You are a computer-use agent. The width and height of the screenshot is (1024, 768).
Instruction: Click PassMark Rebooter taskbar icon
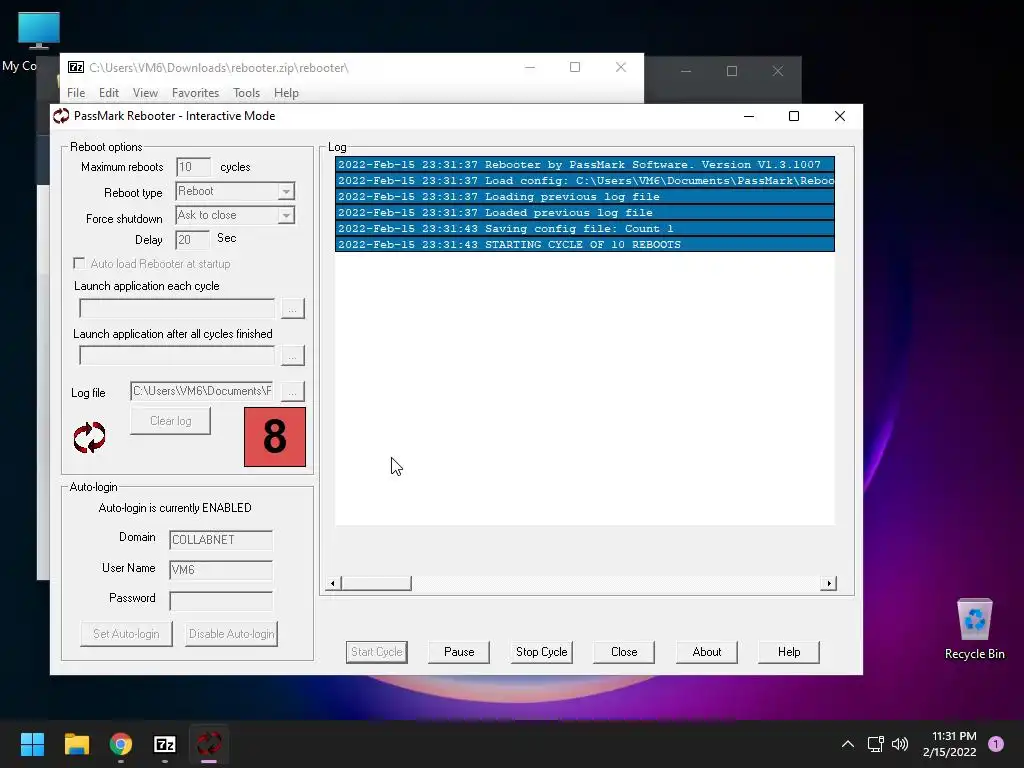tap(209, 744)
